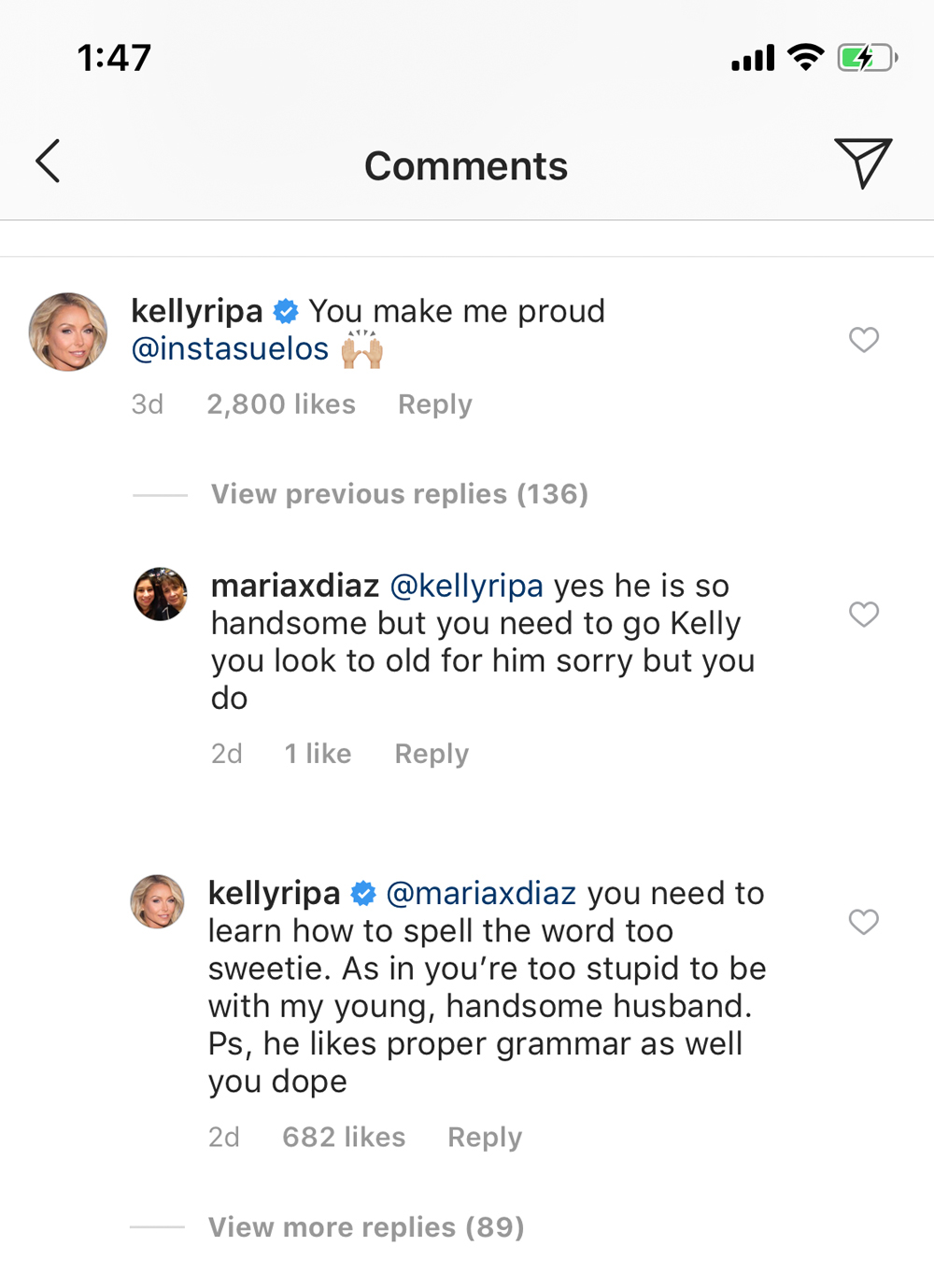The image size is (934, 1288).
Task: Open direct share with the paper plane icon
Action: 863,164
